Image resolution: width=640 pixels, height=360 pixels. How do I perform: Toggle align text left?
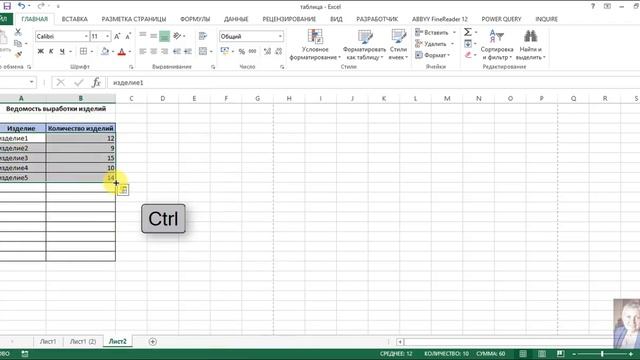tap(142, 51)
